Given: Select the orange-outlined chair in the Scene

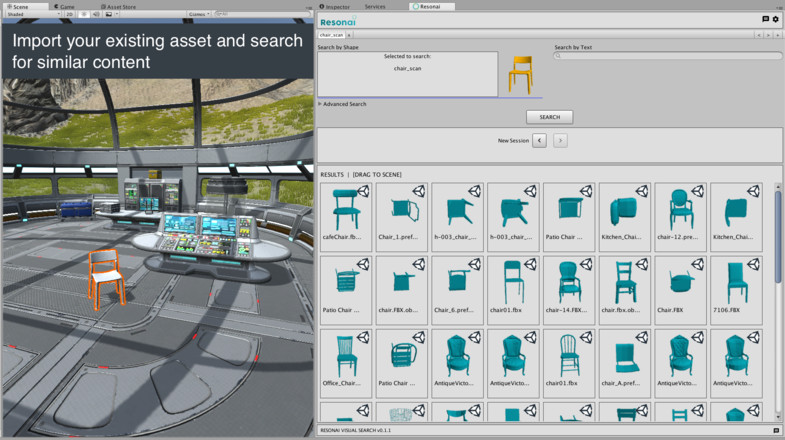Looking at the screenshot, I should tap(106, 279).
